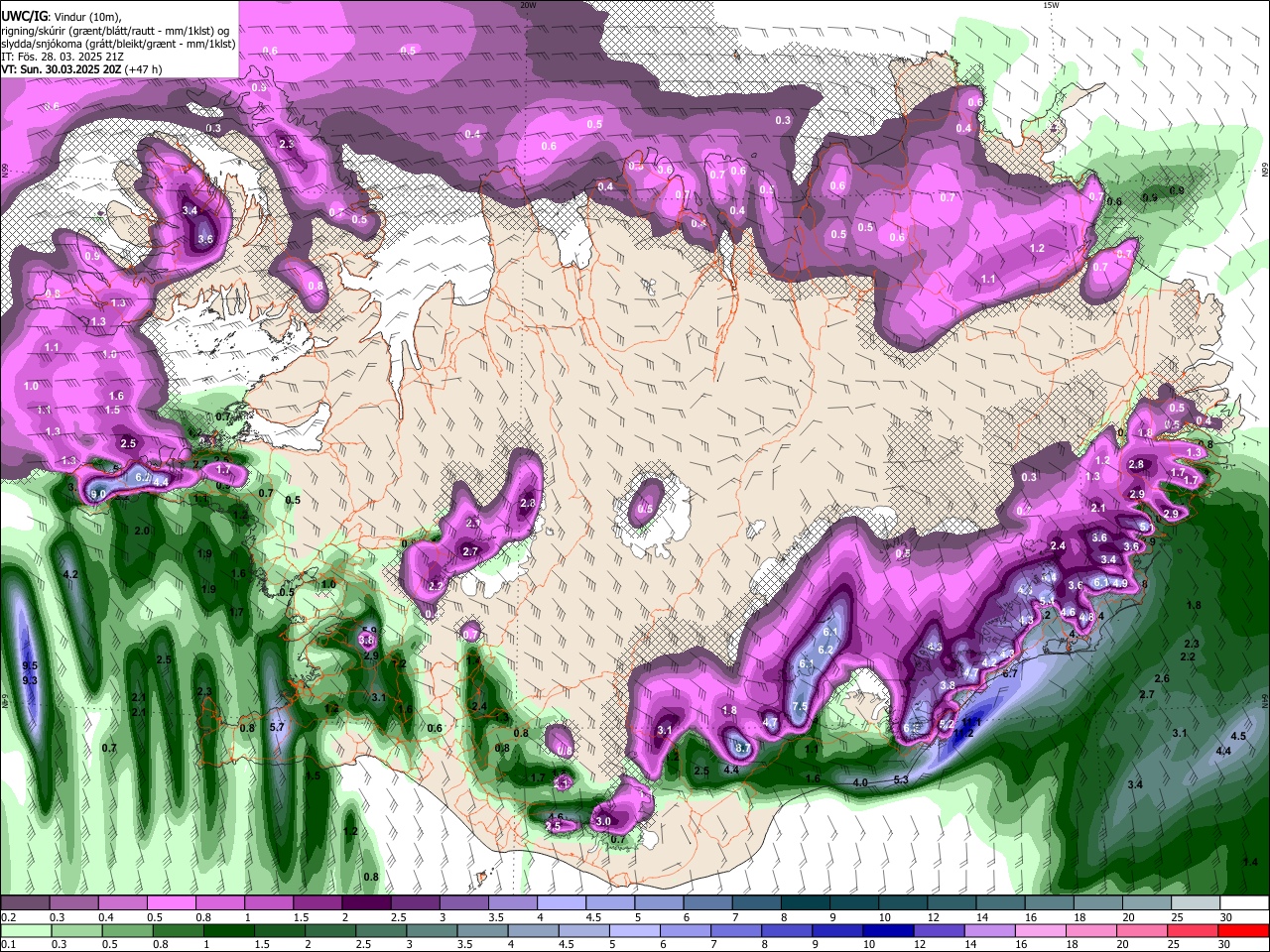Click the '25' label of the snow legend row
This screenshot has width=1270, height=952.
(x=1177, y=918)
